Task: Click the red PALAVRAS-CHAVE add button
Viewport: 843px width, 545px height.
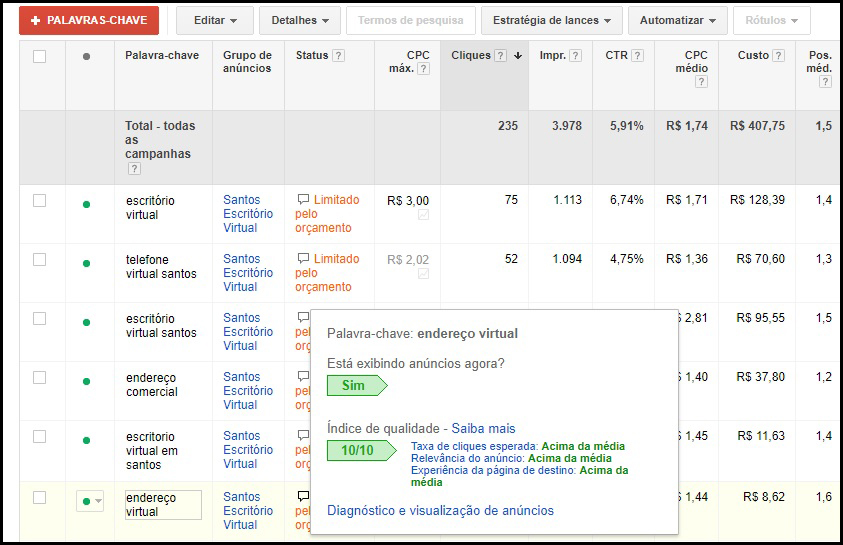Action: 89,20
